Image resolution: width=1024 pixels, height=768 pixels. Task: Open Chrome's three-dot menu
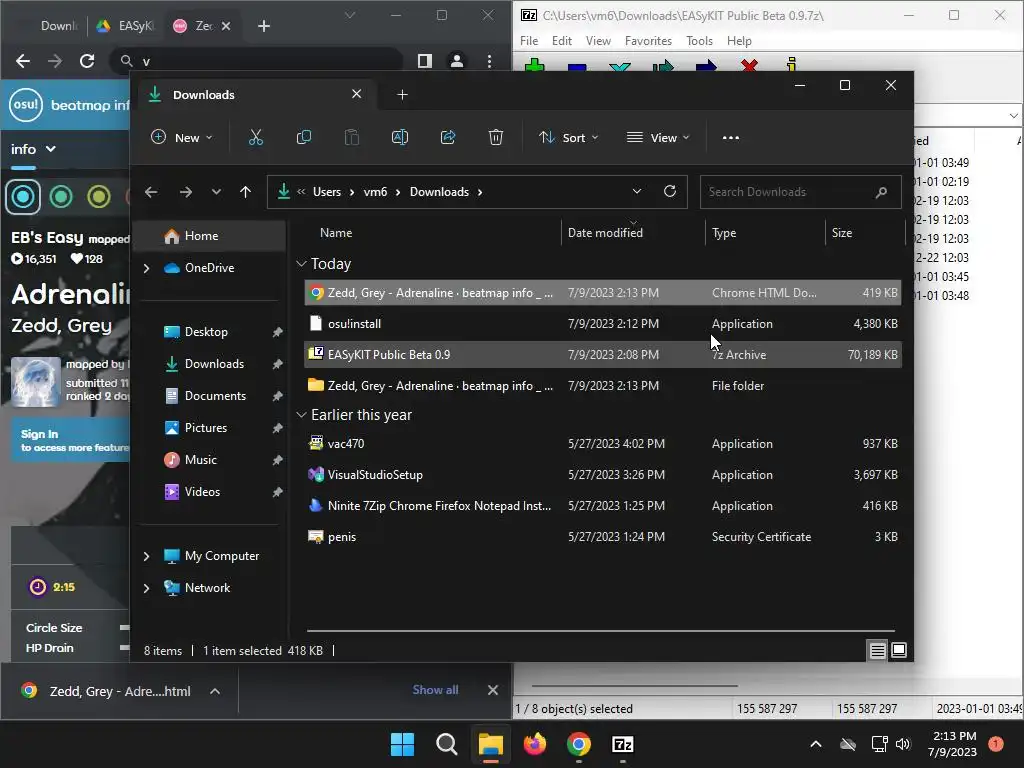coord(489,61)
